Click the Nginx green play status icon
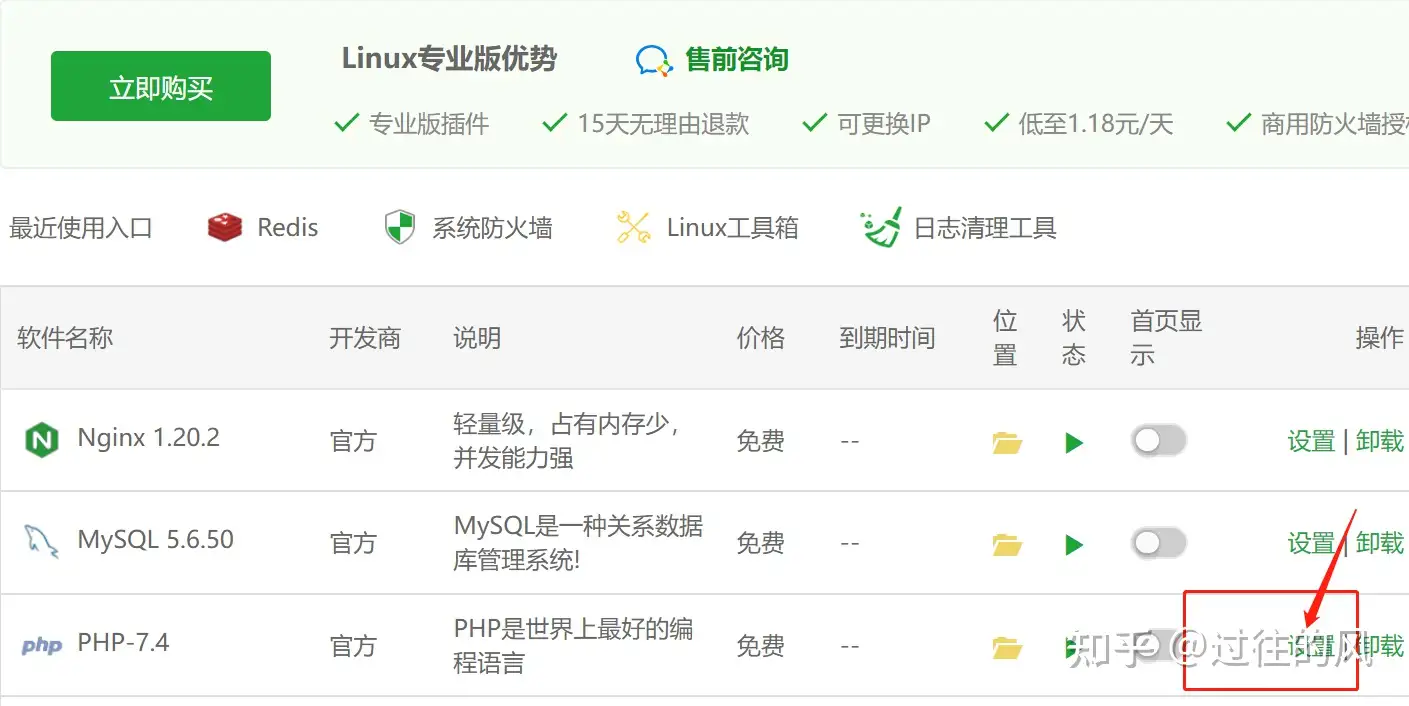 tap(1074, 442)
